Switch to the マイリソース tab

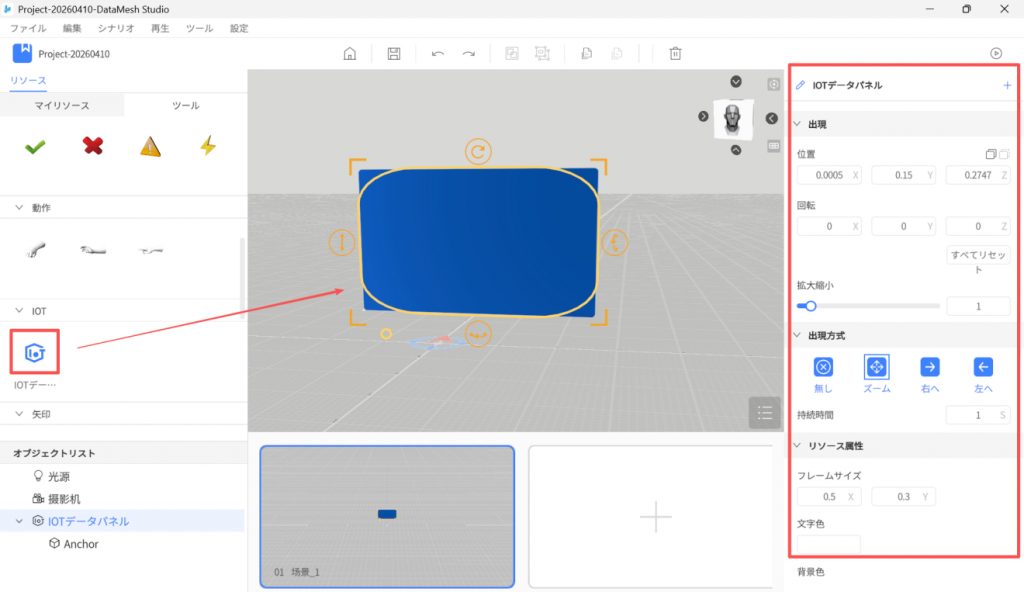62,105
